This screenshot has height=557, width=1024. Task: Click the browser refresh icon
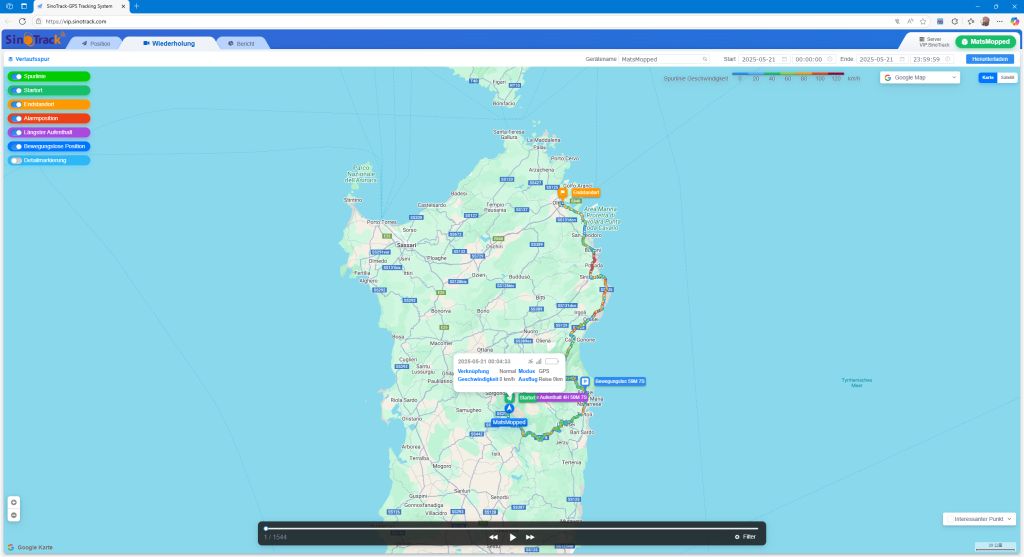(x=24, y=21)
